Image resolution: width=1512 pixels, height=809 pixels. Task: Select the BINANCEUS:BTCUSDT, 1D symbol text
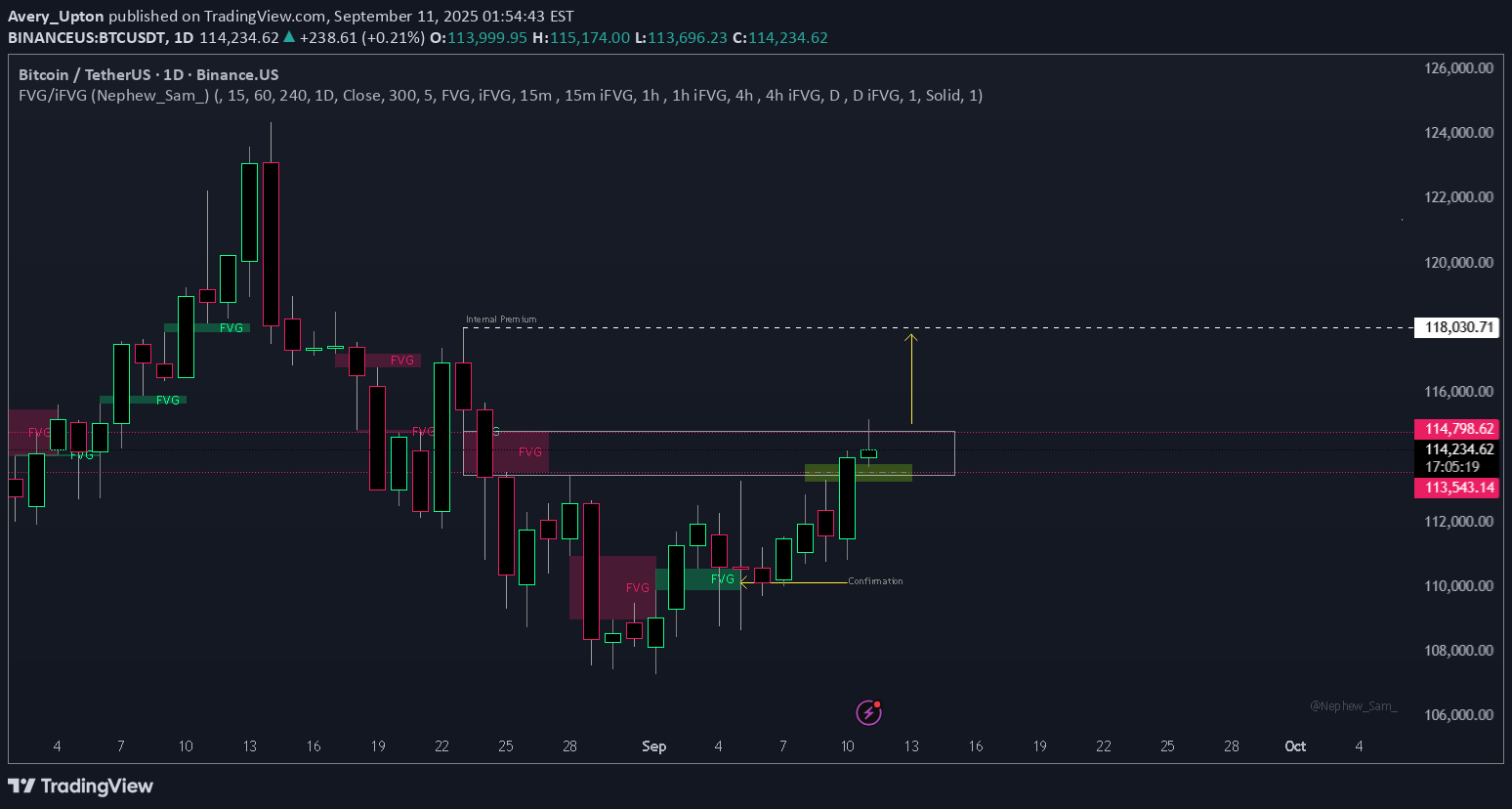point(101,38)
